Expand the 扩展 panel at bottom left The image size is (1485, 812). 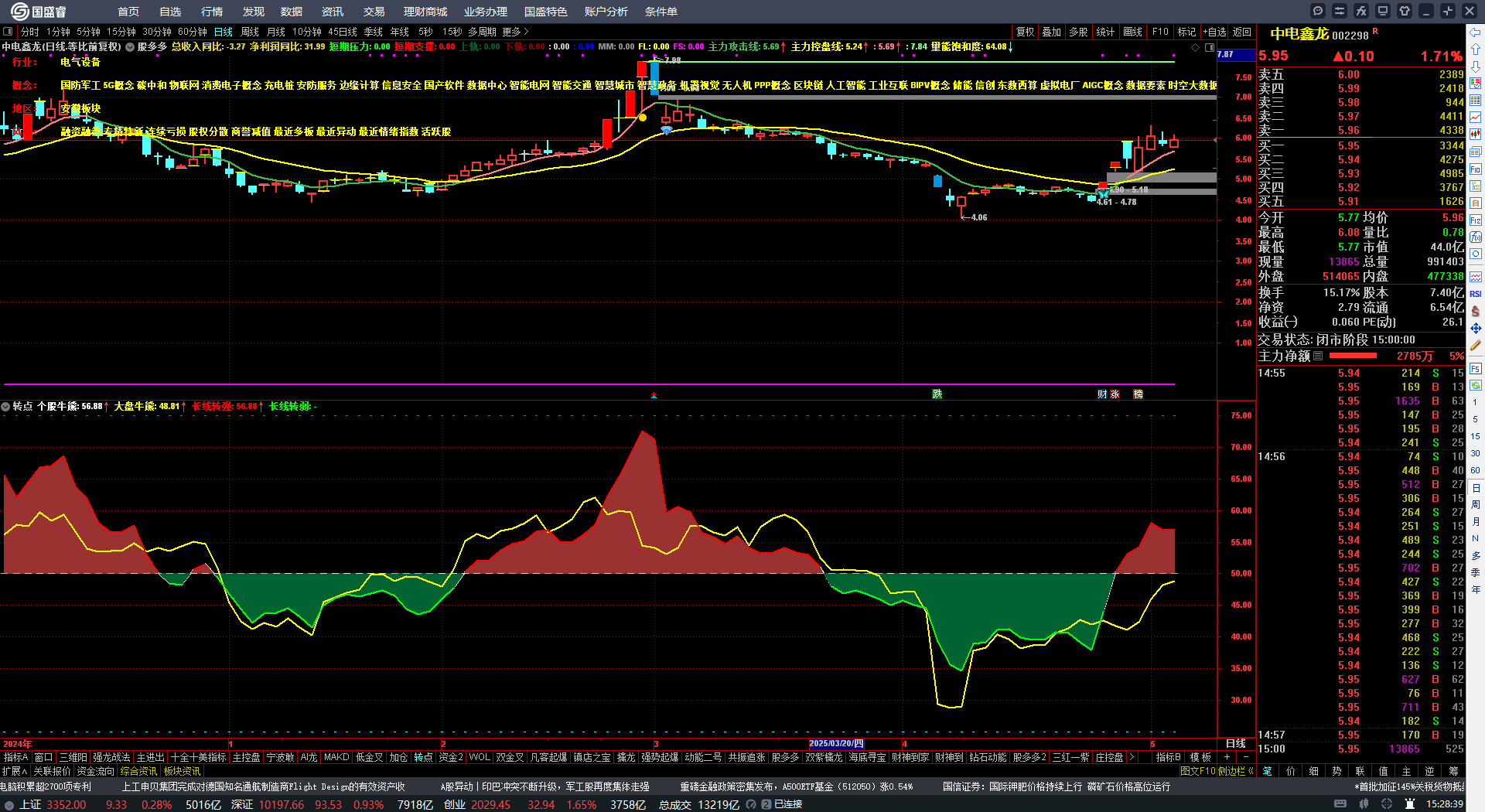(x=15, y=771)
